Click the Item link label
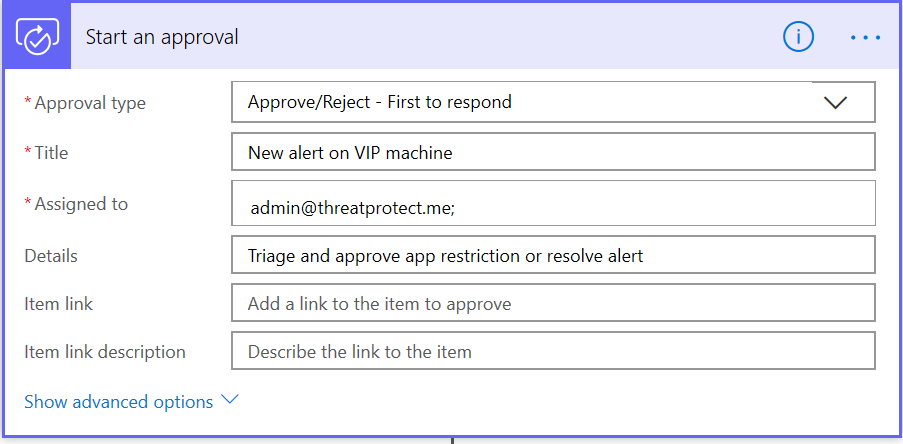The image size is (903, 444). (58, 304)
